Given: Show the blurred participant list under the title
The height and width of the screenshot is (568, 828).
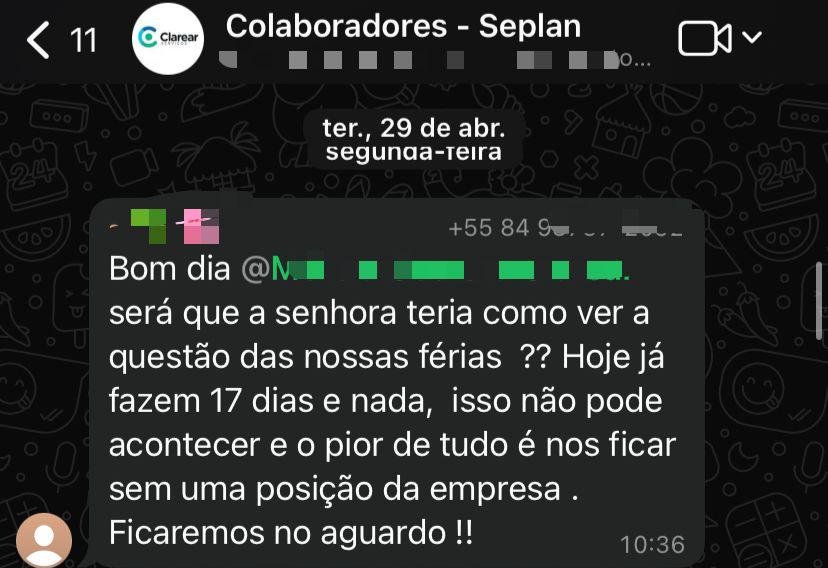Looking at the screenshot, I should (435, 60).
